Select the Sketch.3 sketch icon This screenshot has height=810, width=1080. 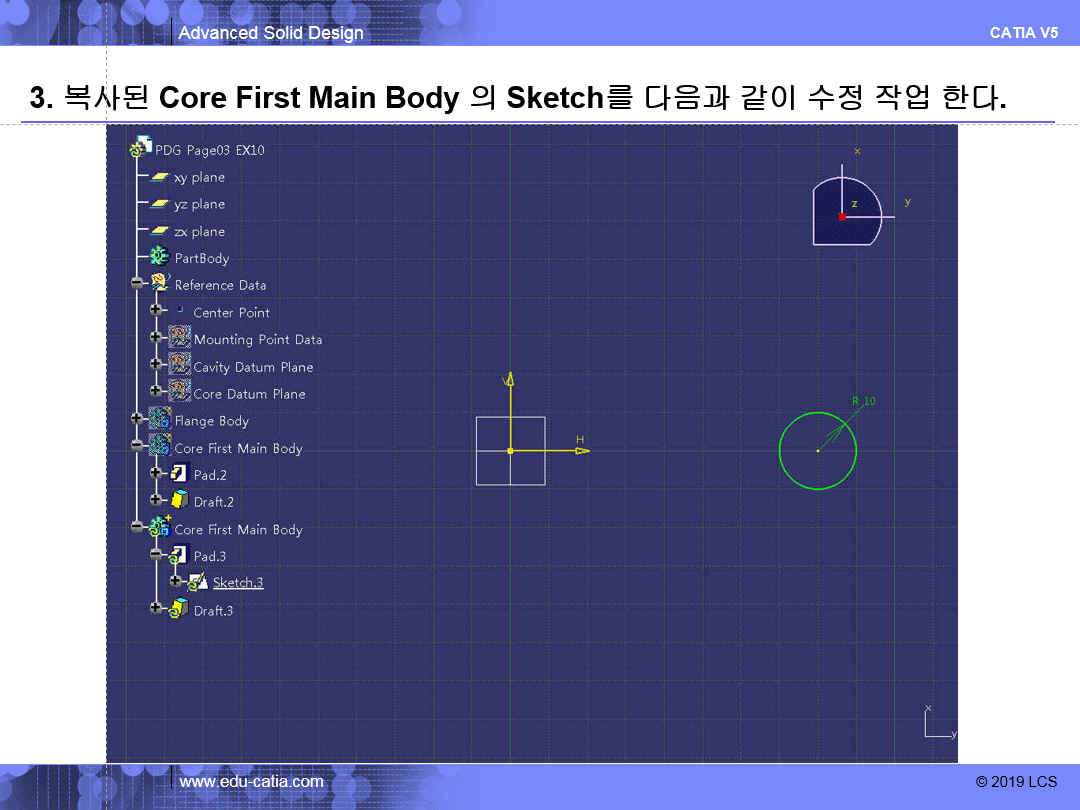pyautogui.click(x=198, y=583)
